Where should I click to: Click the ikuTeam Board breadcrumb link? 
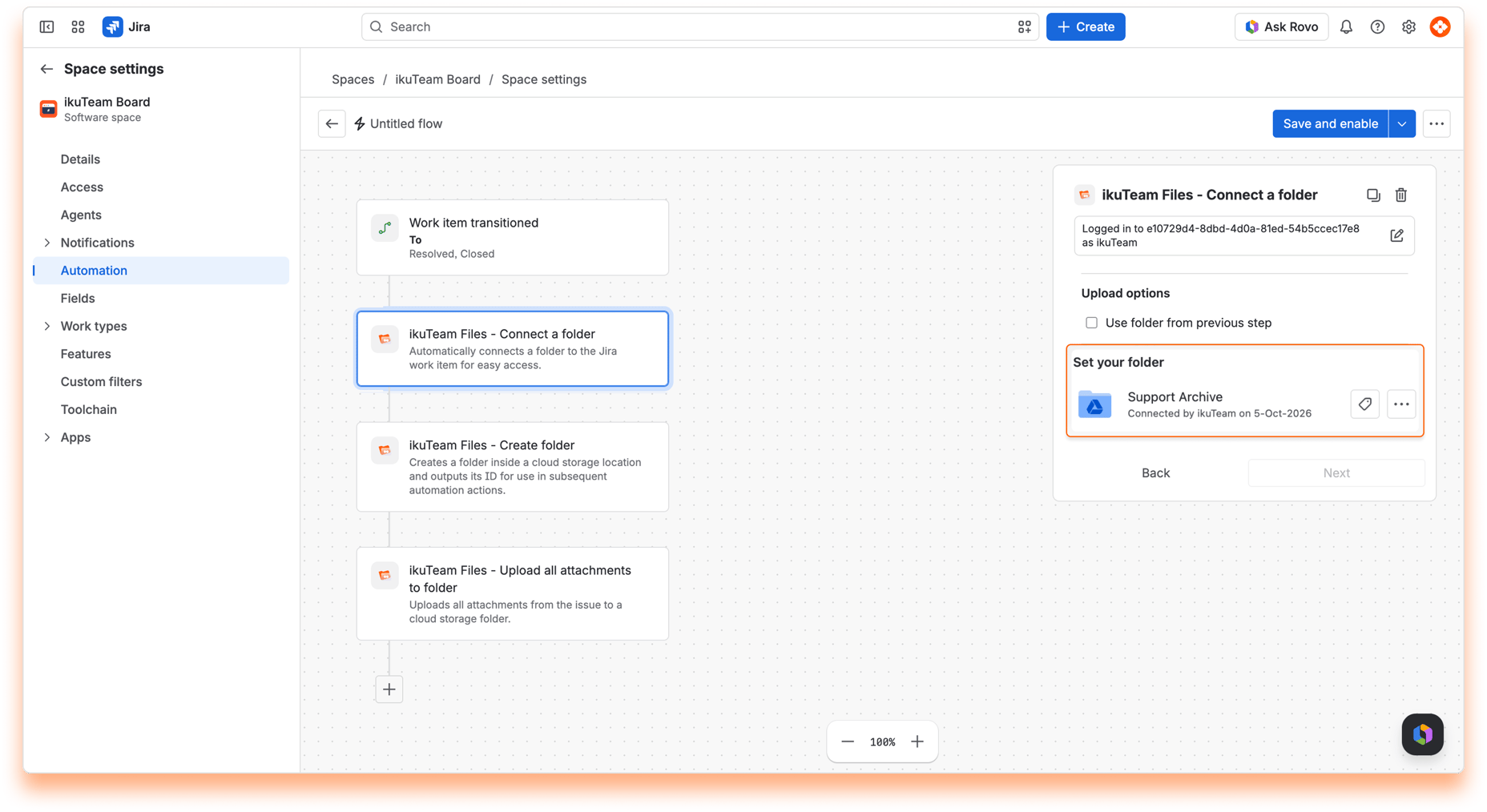(437, 79)
